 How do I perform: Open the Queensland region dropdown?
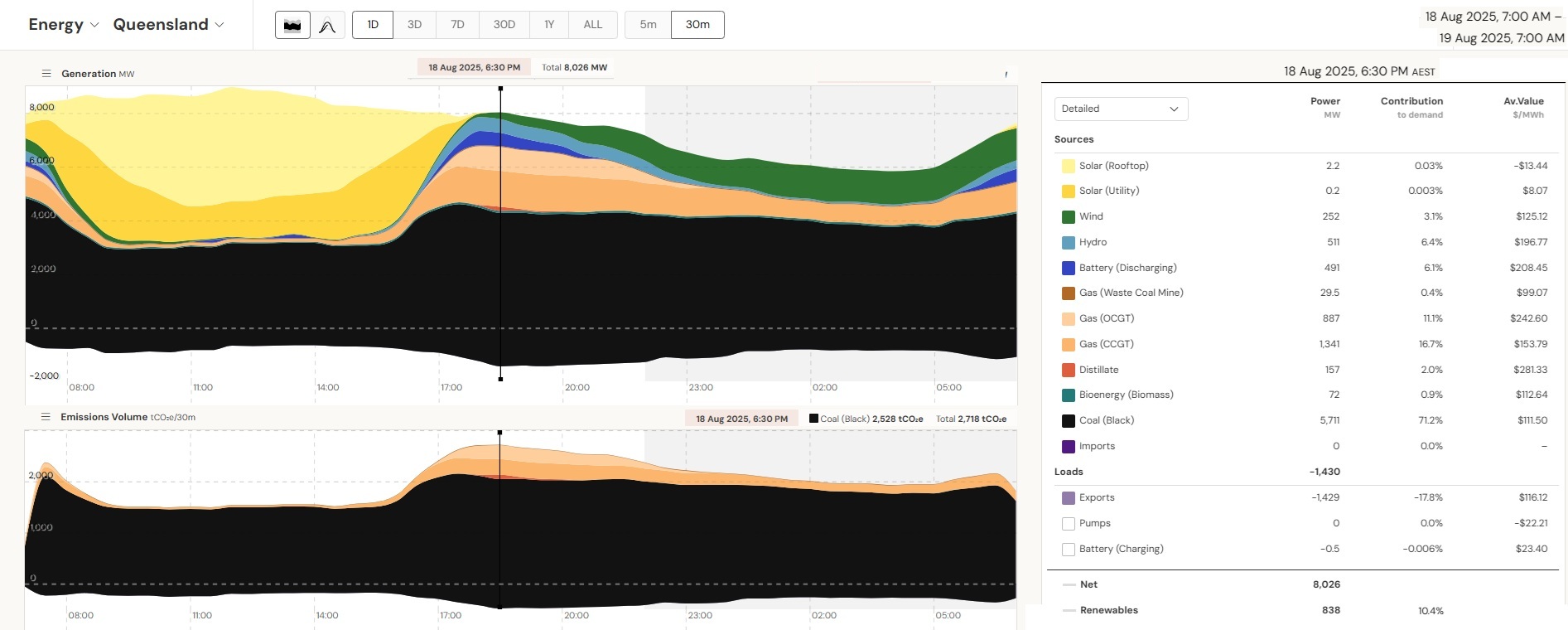(168, 25)
